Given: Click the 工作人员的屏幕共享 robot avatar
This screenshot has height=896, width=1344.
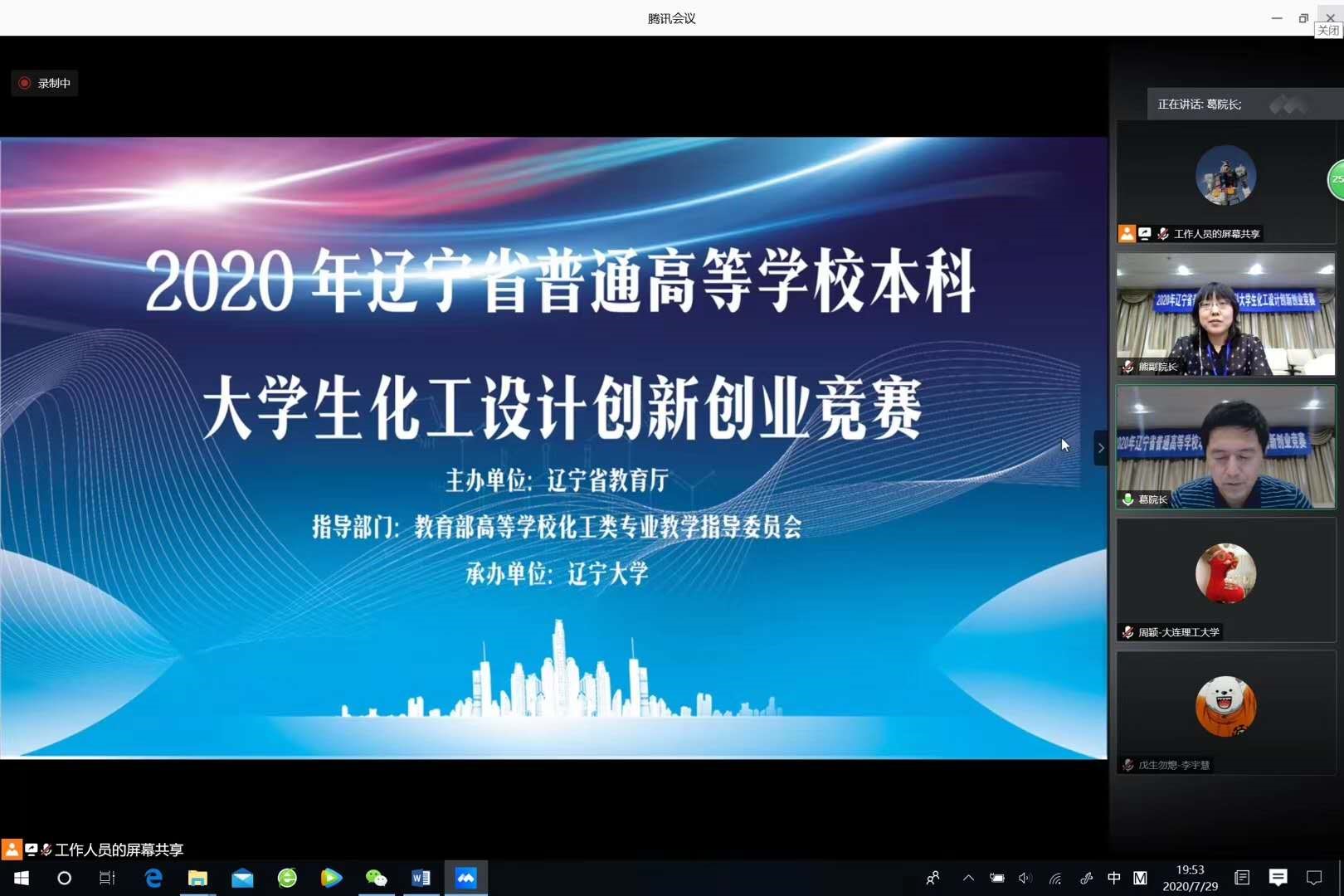Looking at the screenshot, I should 1225,175.
